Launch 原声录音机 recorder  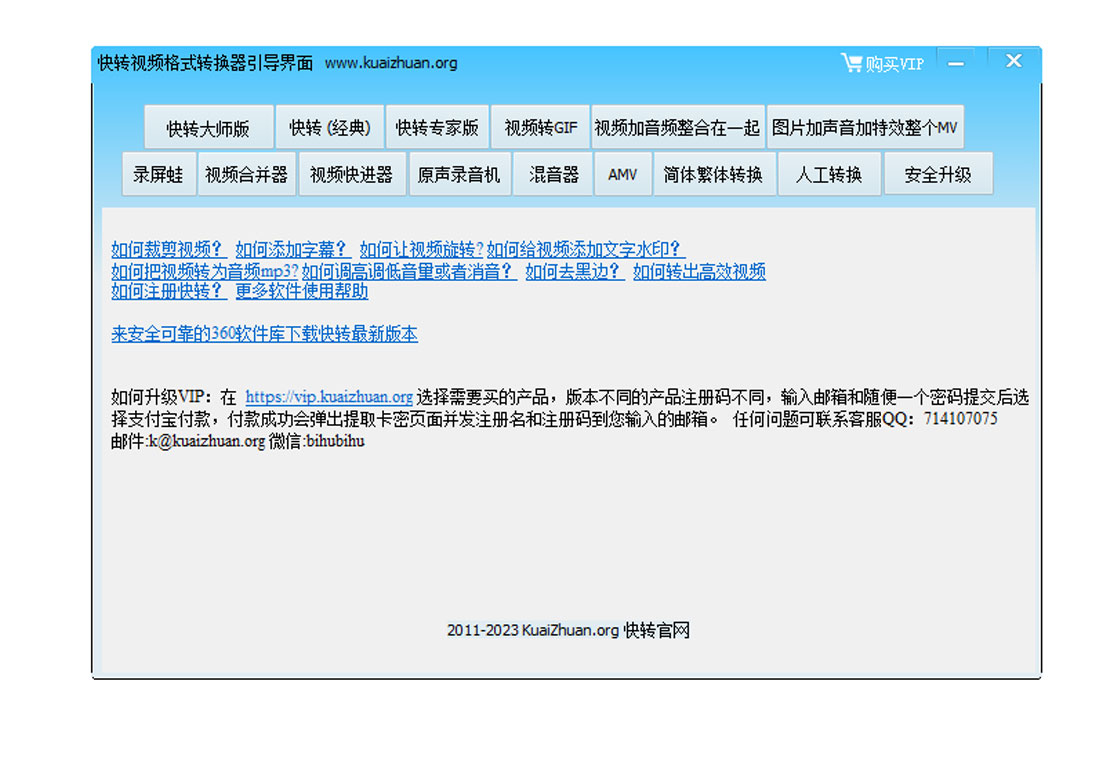click(x=459, y=174)
